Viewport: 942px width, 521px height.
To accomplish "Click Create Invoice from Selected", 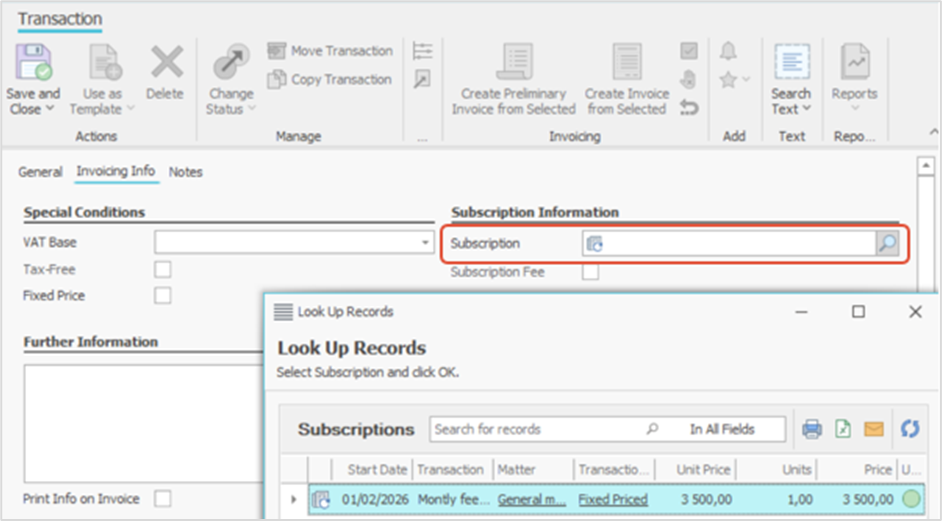I will coord(626,78).
